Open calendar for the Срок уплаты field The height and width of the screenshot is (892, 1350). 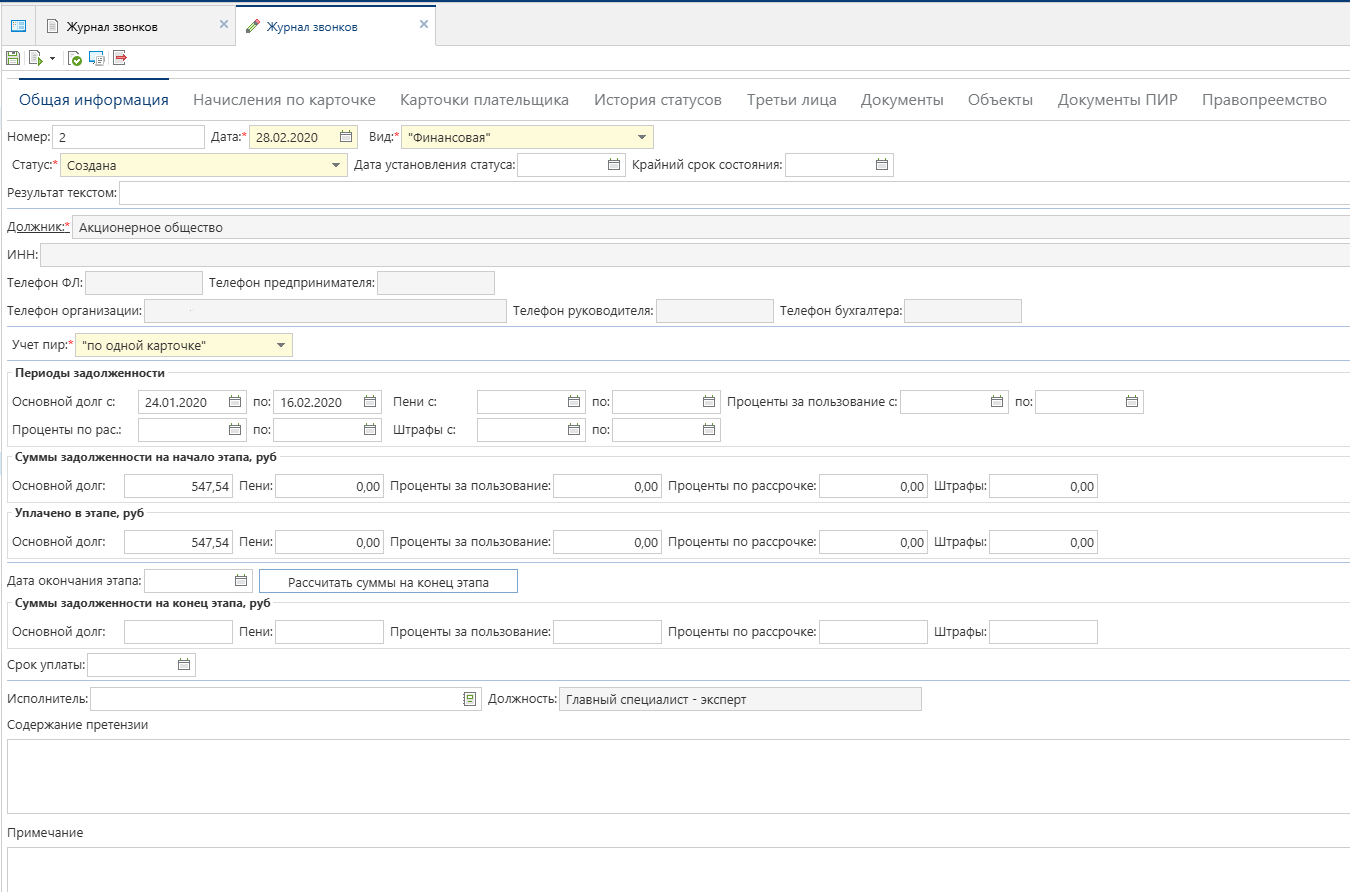tap(184, 665)
